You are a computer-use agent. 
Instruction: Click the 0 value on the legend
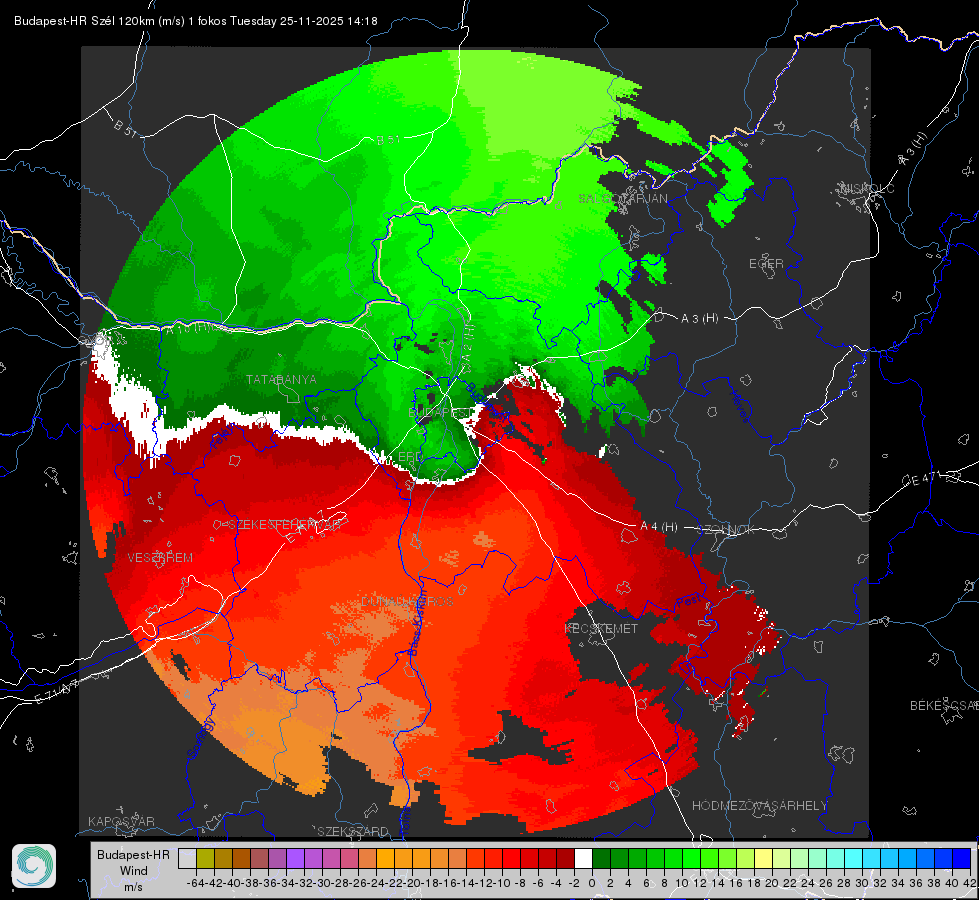pos(592,883)
